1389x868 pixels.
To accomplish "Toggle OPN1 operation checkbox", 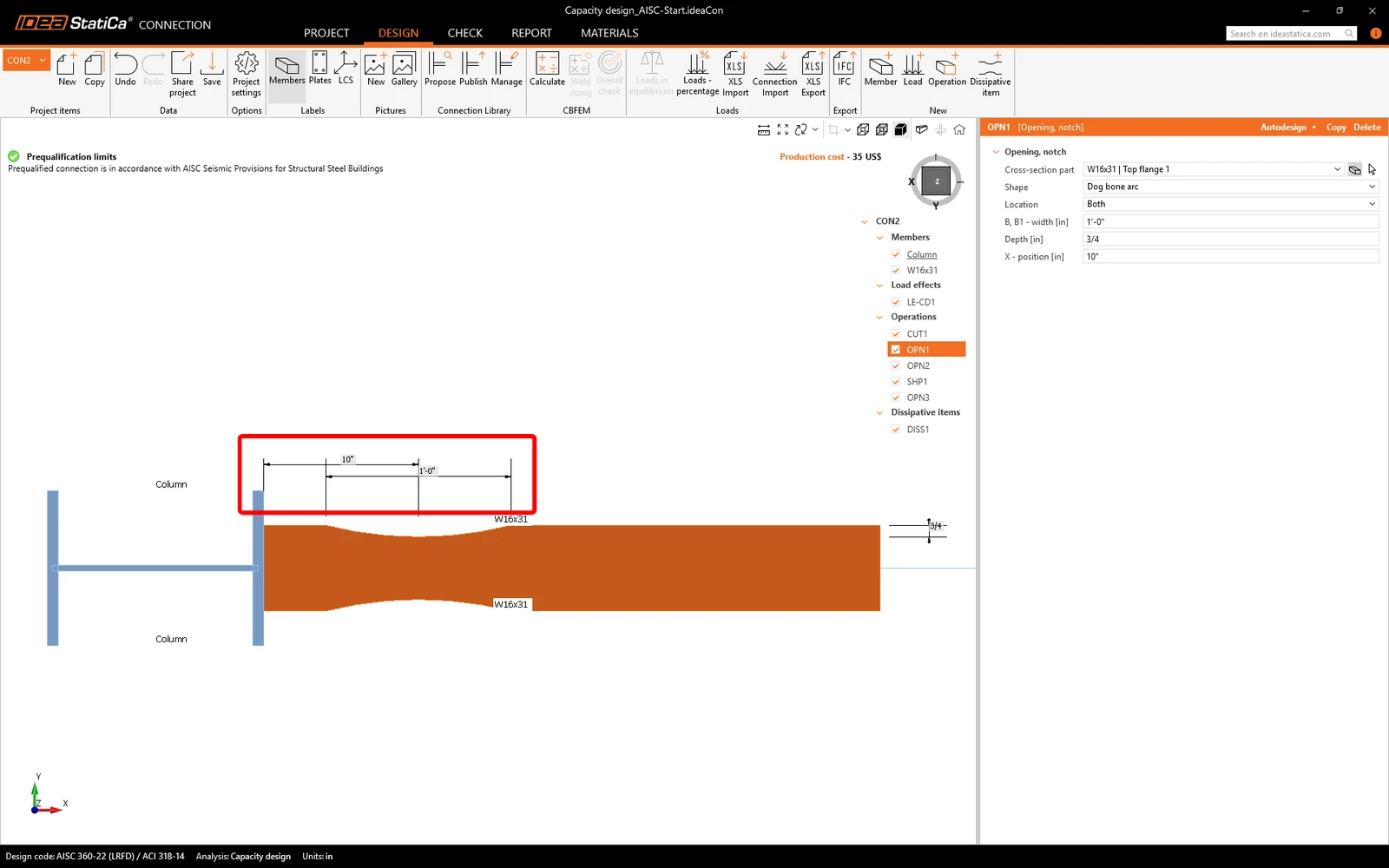I will [896, 350].
